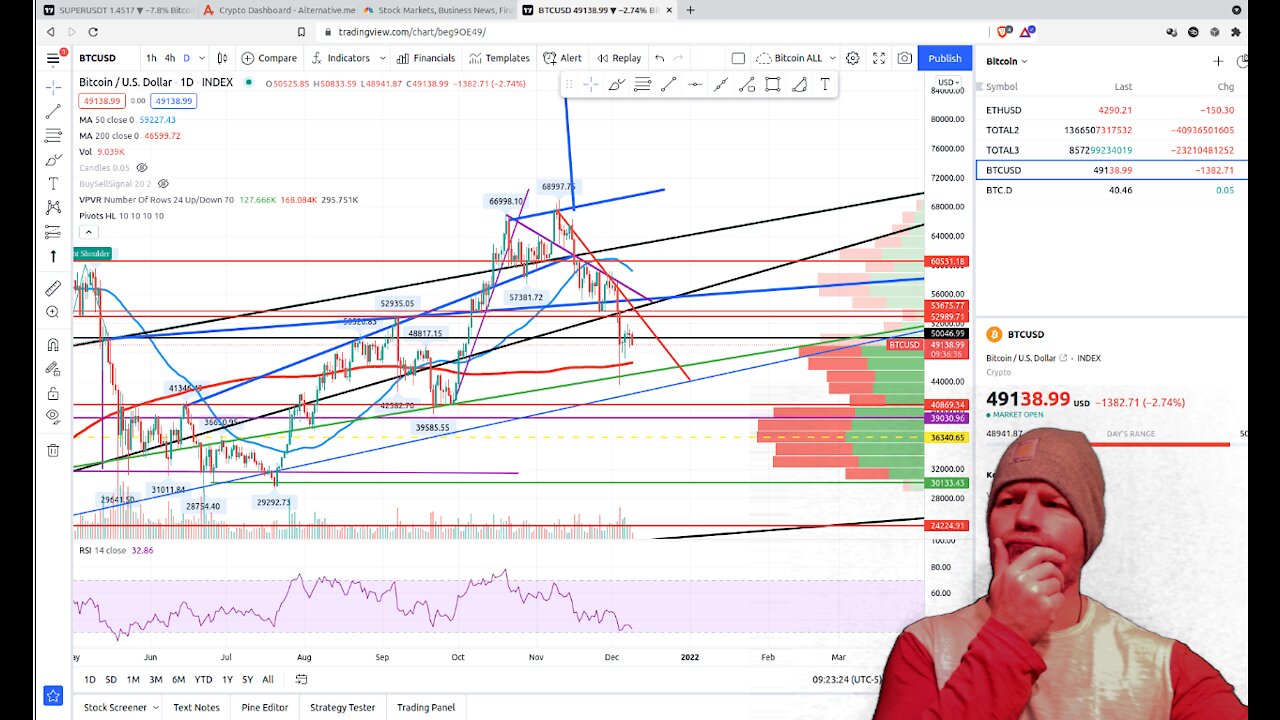This screenshot has height=720, width=1280.
Task: Select ETHUSD in the watchlist
Action: click(x=1111, y=110)
